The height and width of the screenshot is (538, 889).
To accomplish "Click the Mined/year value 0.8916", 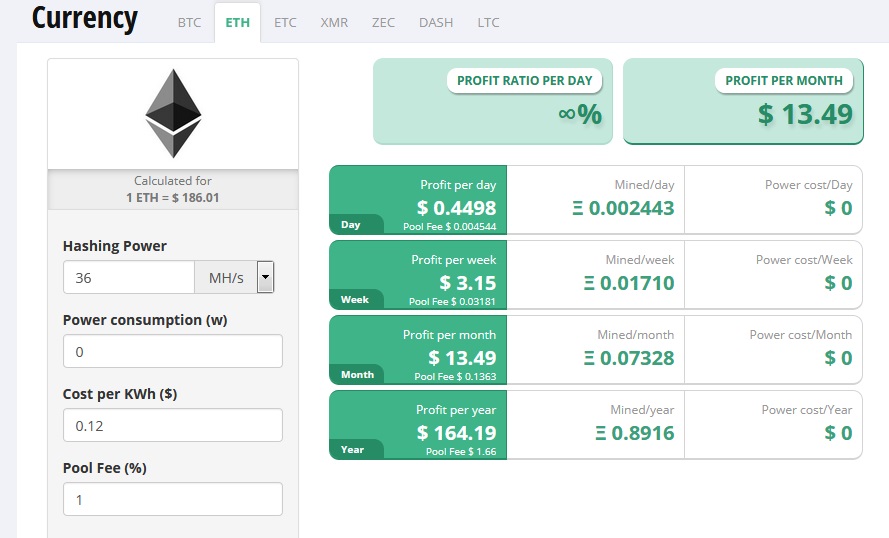I will 634,433.
